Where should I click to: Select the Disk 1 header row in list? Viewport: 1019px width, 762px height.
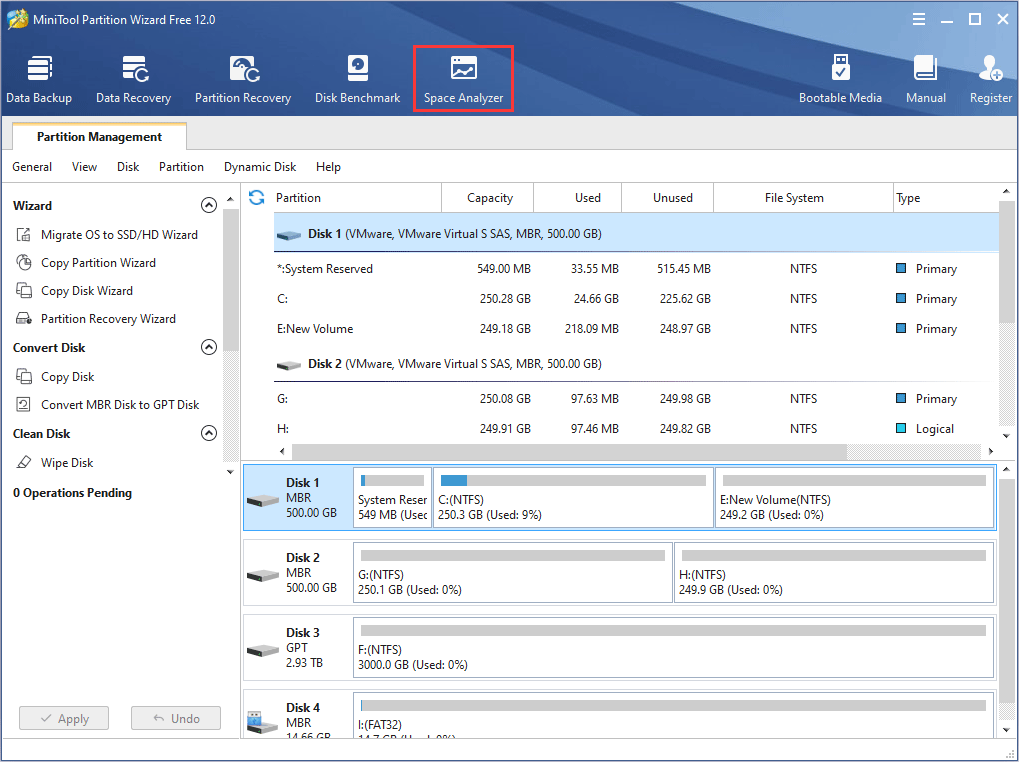(636, 233)
